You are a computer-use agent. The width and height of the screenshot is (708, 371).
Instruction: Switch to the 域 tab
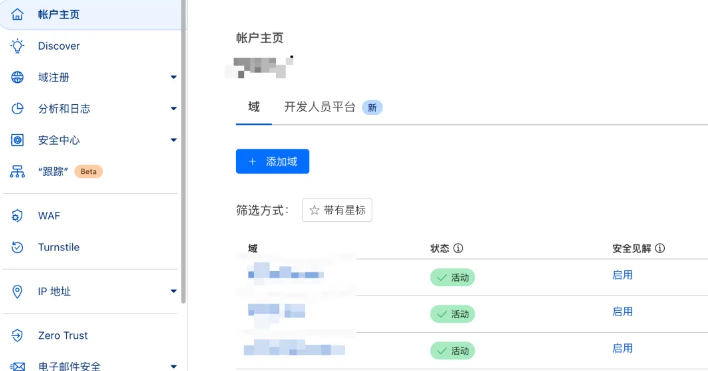point(254,107)
